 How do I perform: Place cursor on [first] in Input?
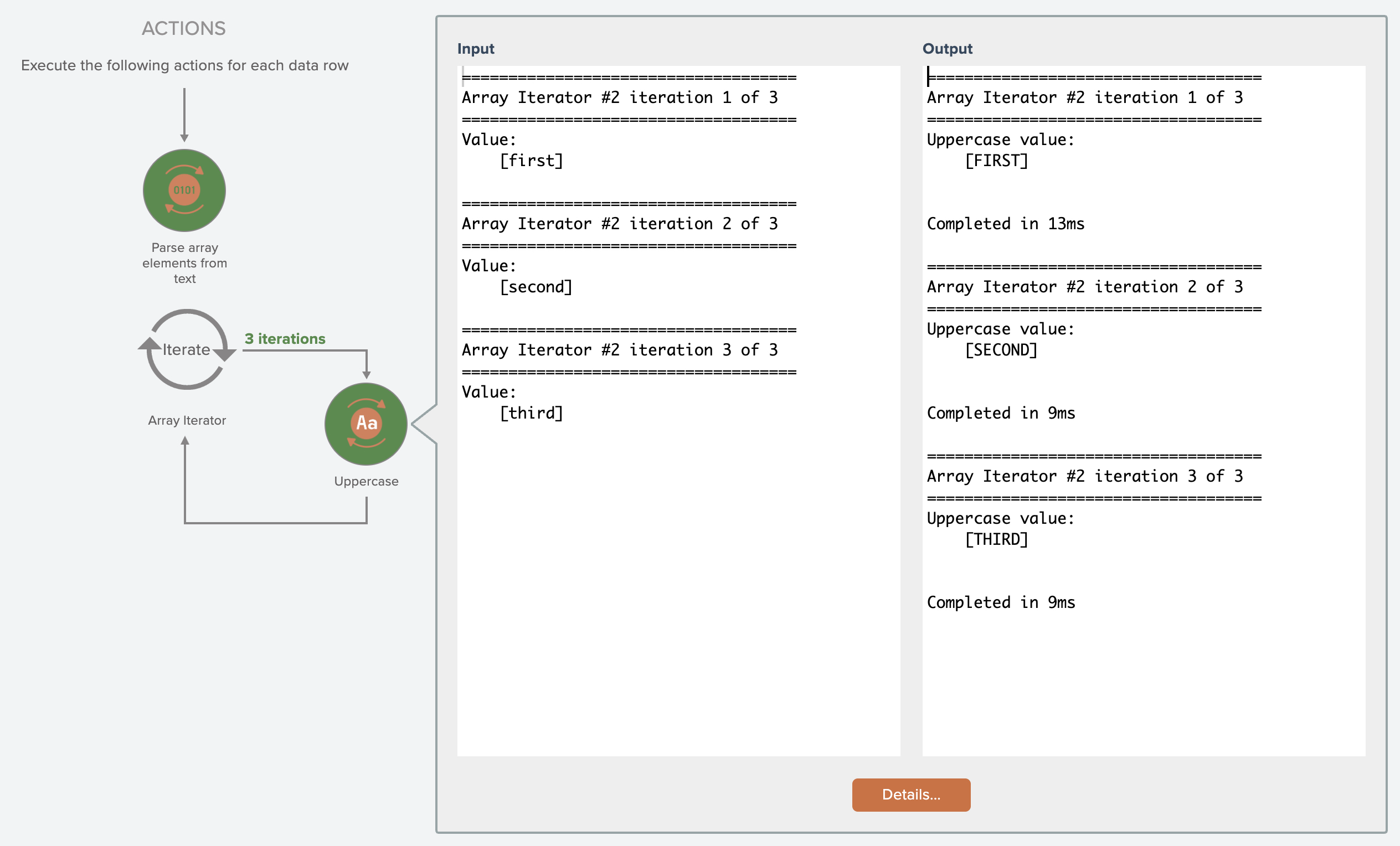(531, 161)
